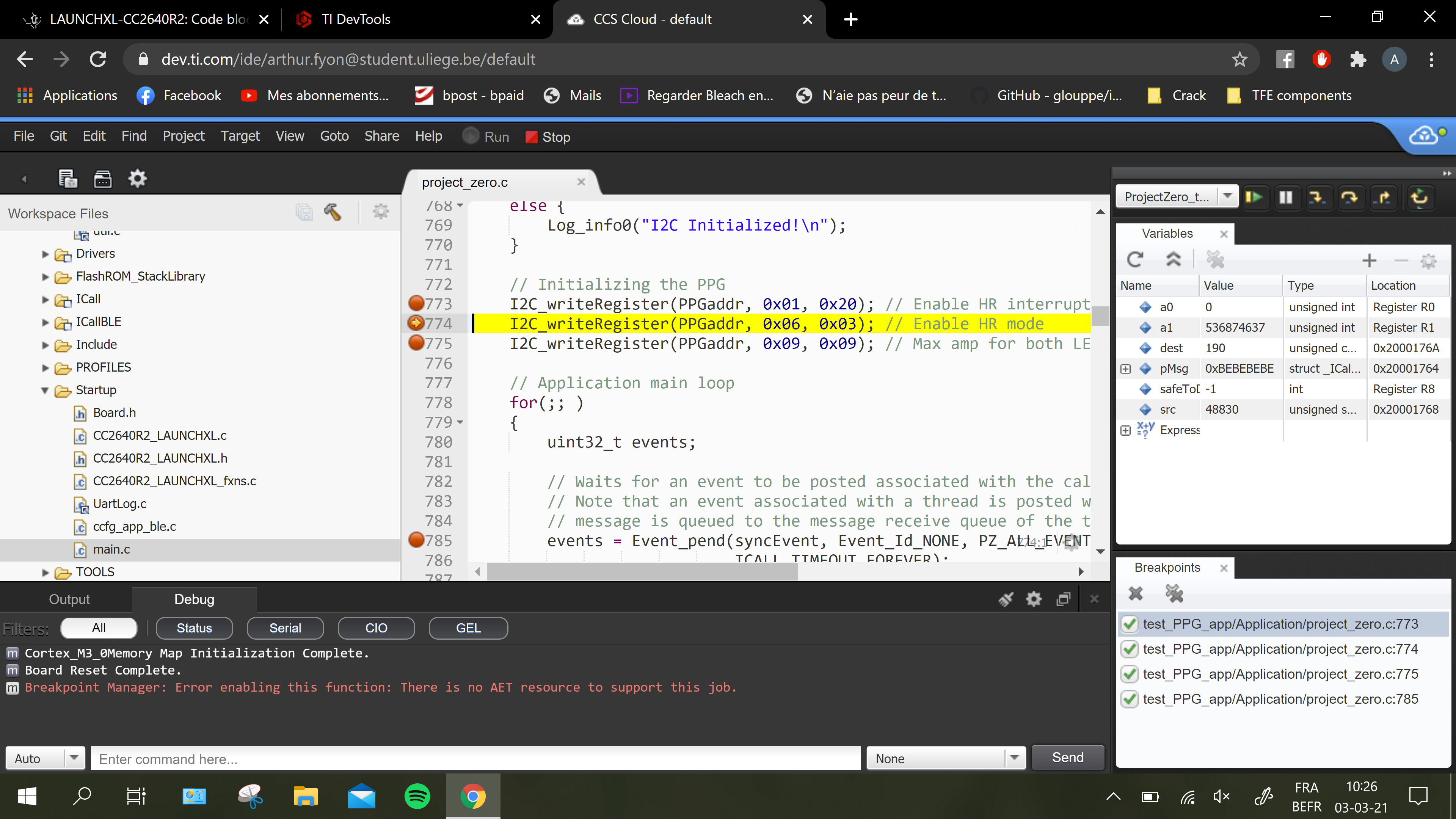Collapse the Startup folder in Workspace Files

[45, 390]
